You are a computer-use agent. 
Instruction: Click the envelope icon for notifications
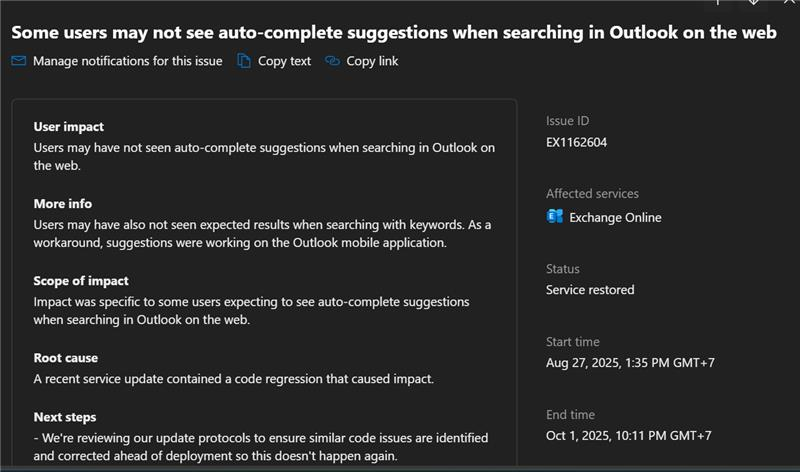[x=19, y=61]
